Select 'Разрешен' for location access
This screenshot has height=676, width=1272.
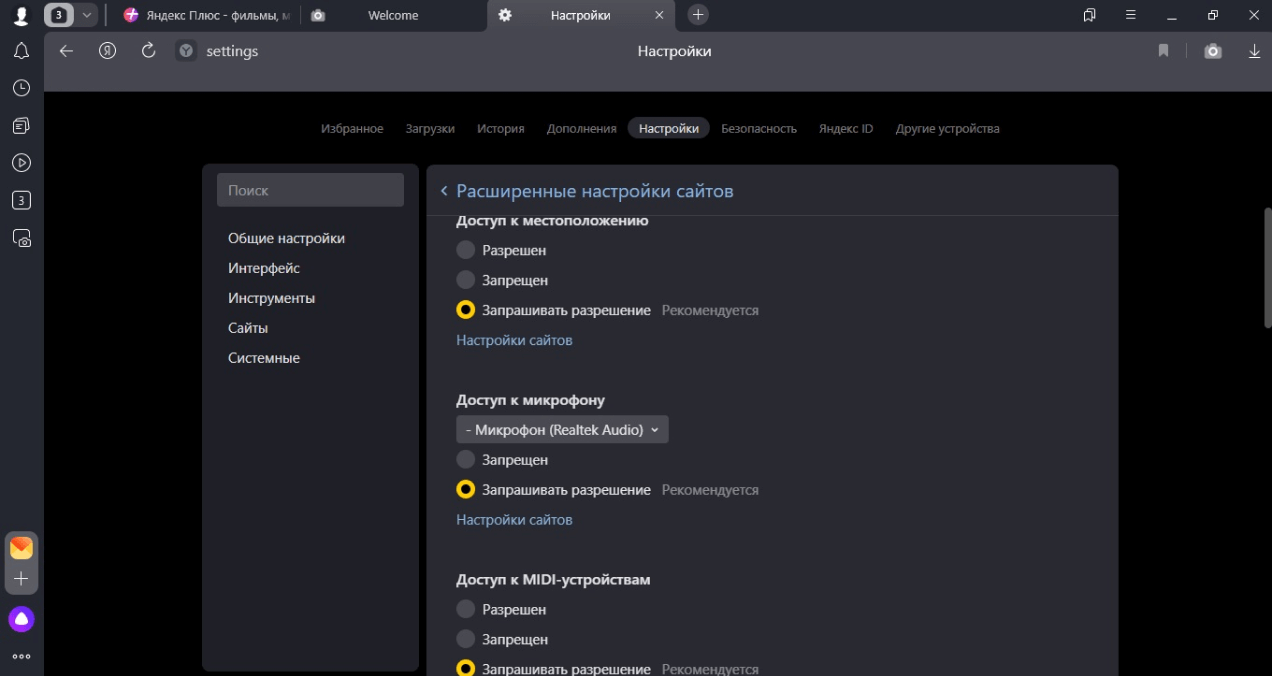466,250
